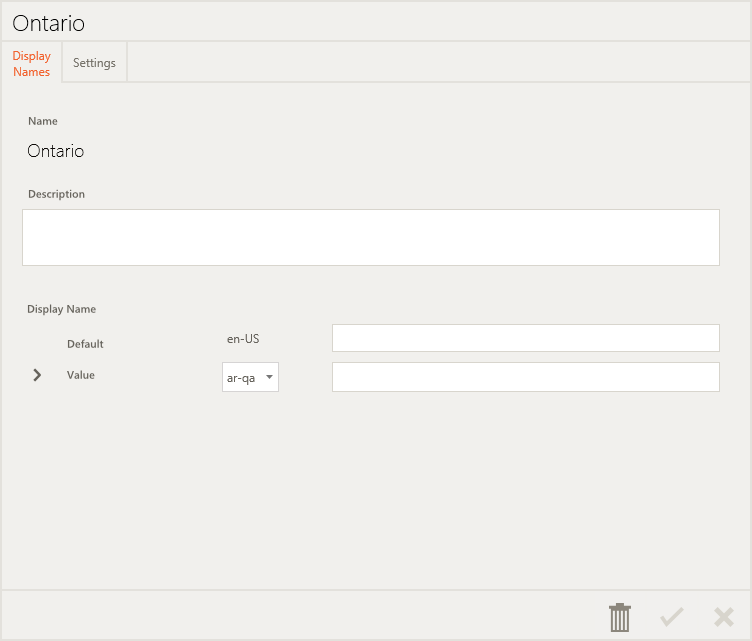This screenshot has width=752, height=641.
Task: Click the arrow on the ar-qa combo box
Action: click(x=269, y=377)
